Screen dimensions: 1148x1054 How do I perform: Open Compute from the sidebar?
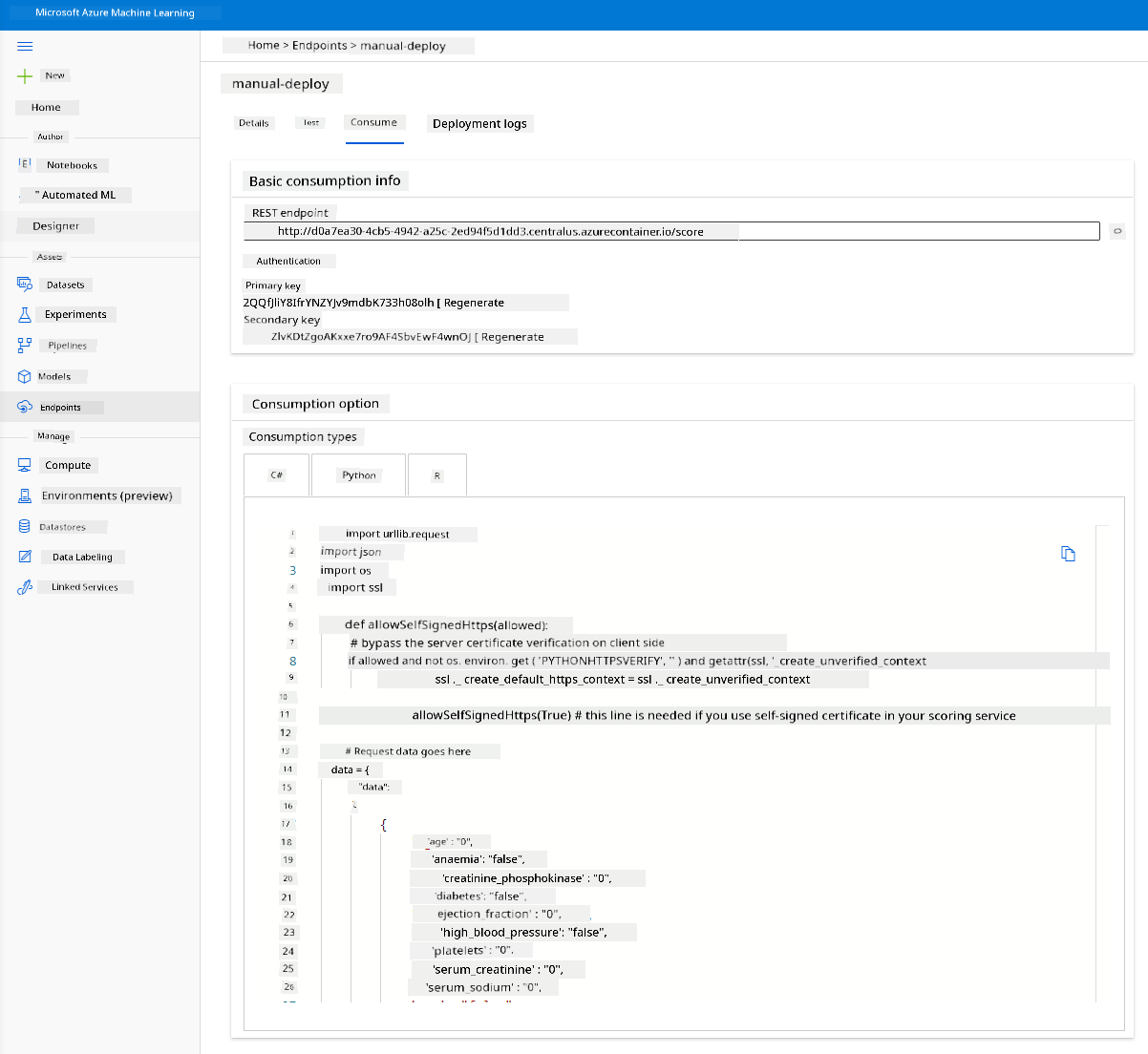[x=68, y=465]
